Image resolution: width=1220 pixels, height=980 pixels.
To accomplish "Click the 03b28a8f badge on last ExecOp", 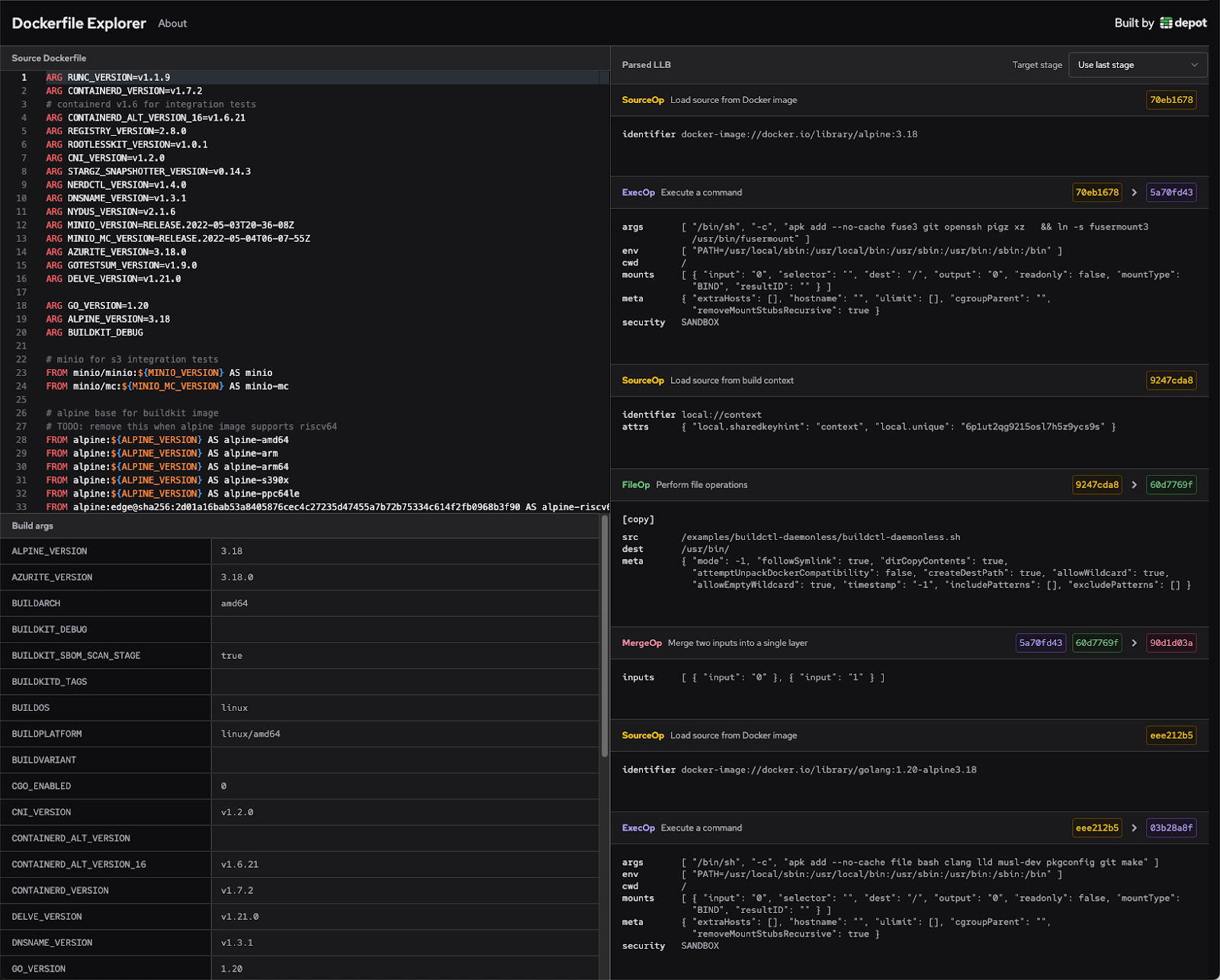I will coord(1171,827).
